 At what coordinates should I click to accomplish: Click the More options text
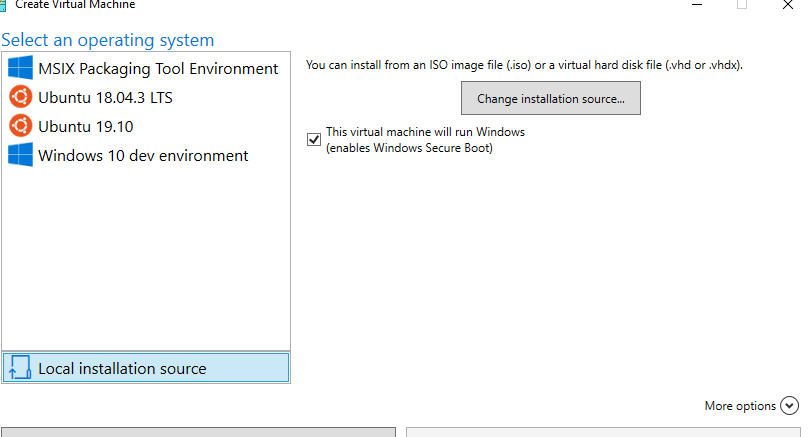pos(740,405)
